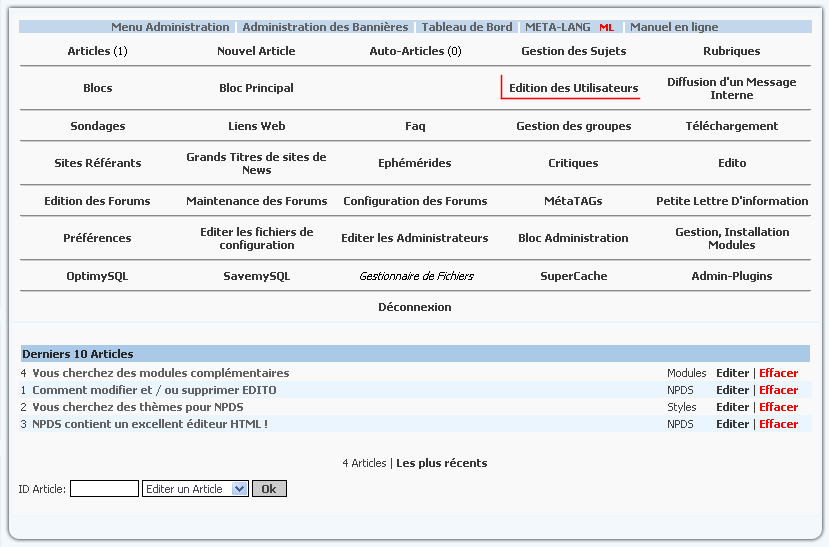Launch the Gestionnaire de Fichiers

click(416, 276)
